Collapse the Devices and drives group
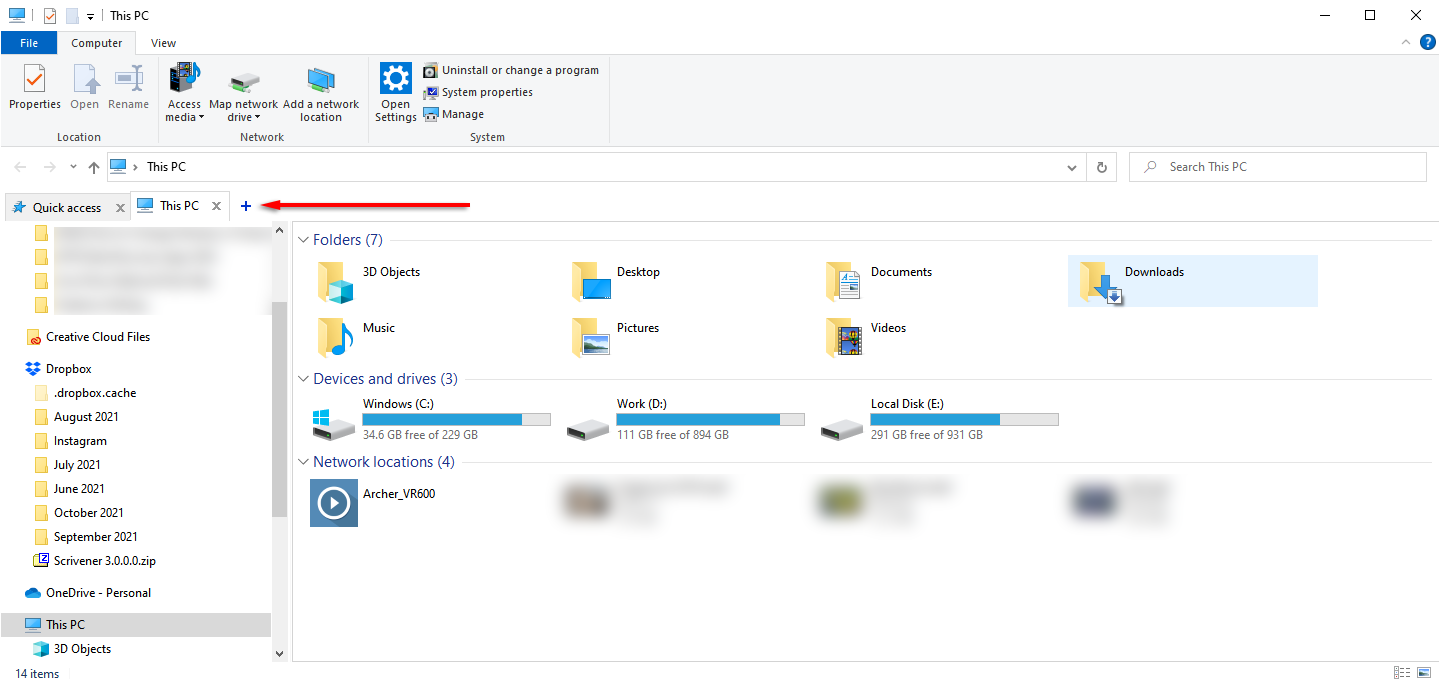Viewport: 1440px width, 686px height. (x=304, y=379)
